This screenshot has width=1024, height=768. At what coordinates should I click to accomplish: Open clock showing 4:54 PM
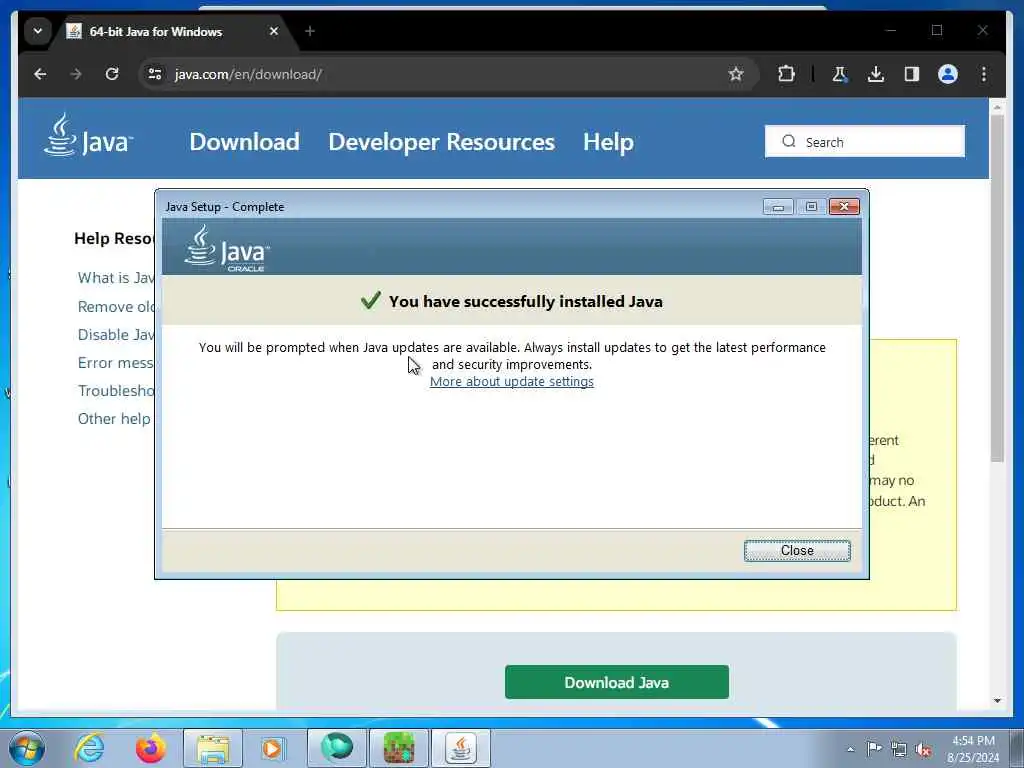(972, 749)
